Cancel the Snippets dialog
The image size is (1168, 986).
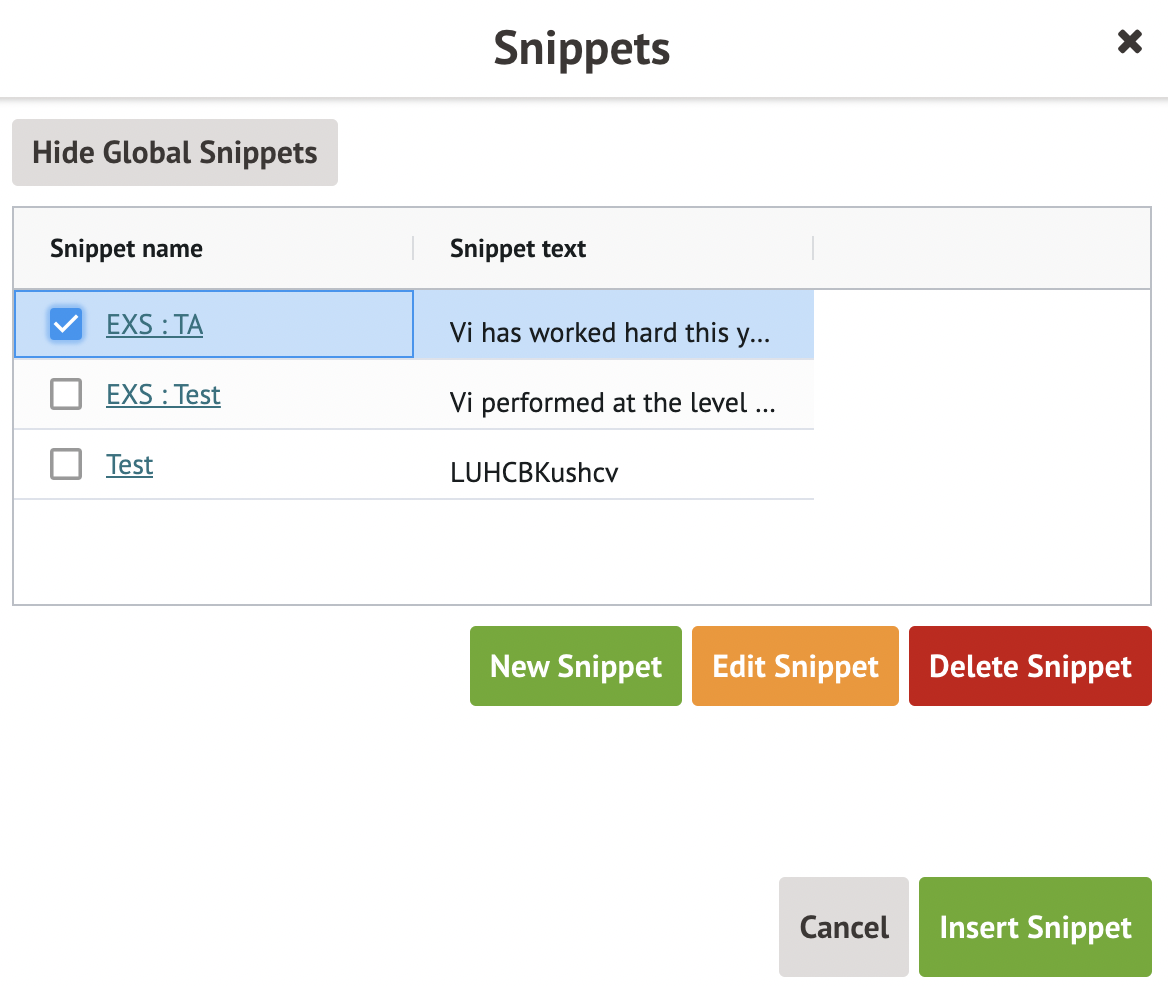pos(843,927)
